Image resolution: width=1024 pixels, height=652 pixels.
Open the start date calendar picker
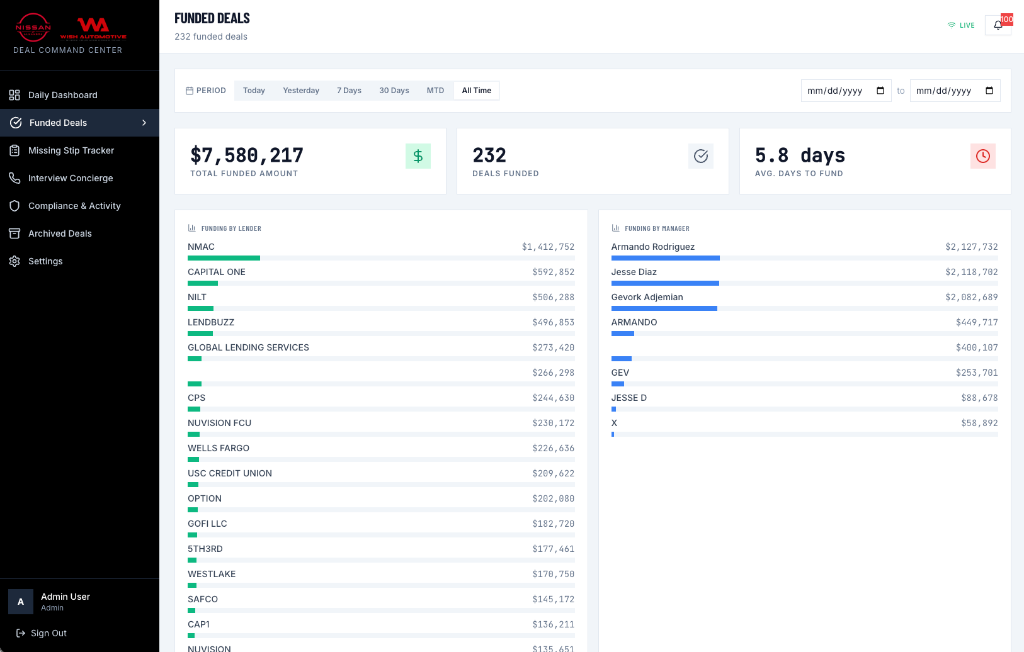click(880, 91)
